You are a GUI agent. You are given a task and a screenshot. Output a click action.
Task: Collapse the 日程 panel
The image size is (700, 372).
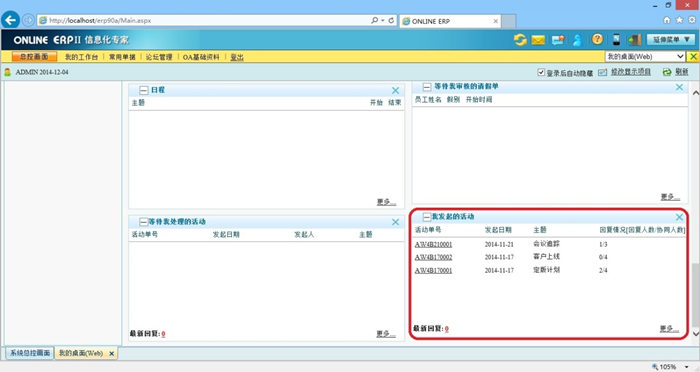tap(144, 90)
